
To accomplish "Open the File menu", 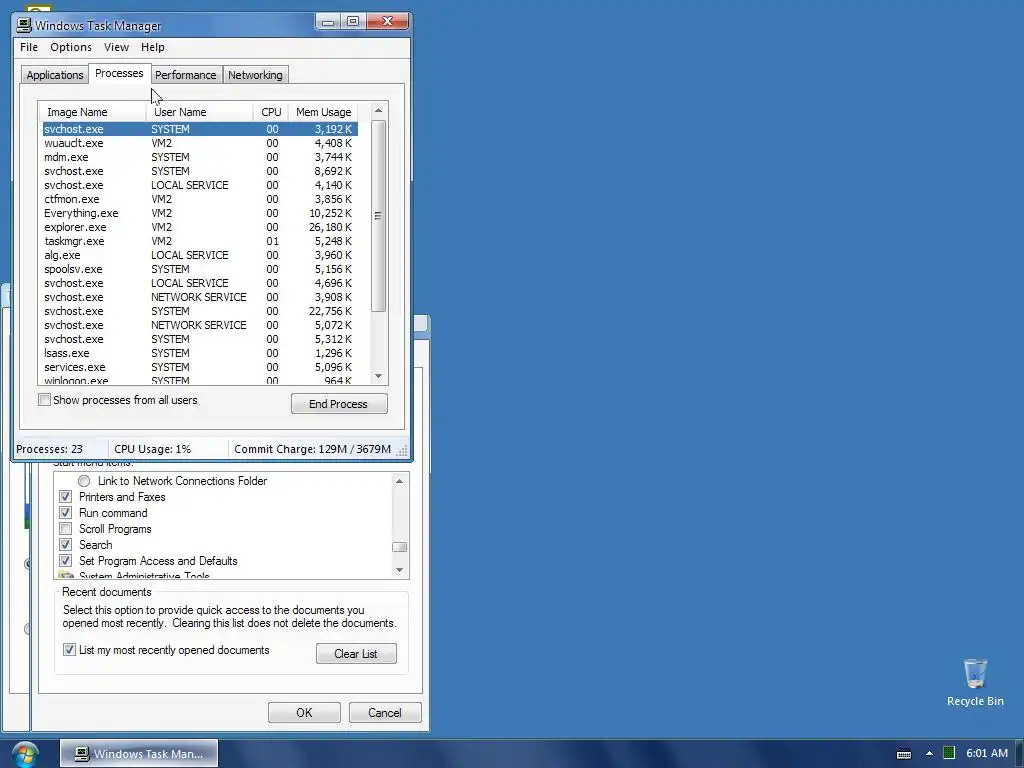I will (x=29, y=47).
